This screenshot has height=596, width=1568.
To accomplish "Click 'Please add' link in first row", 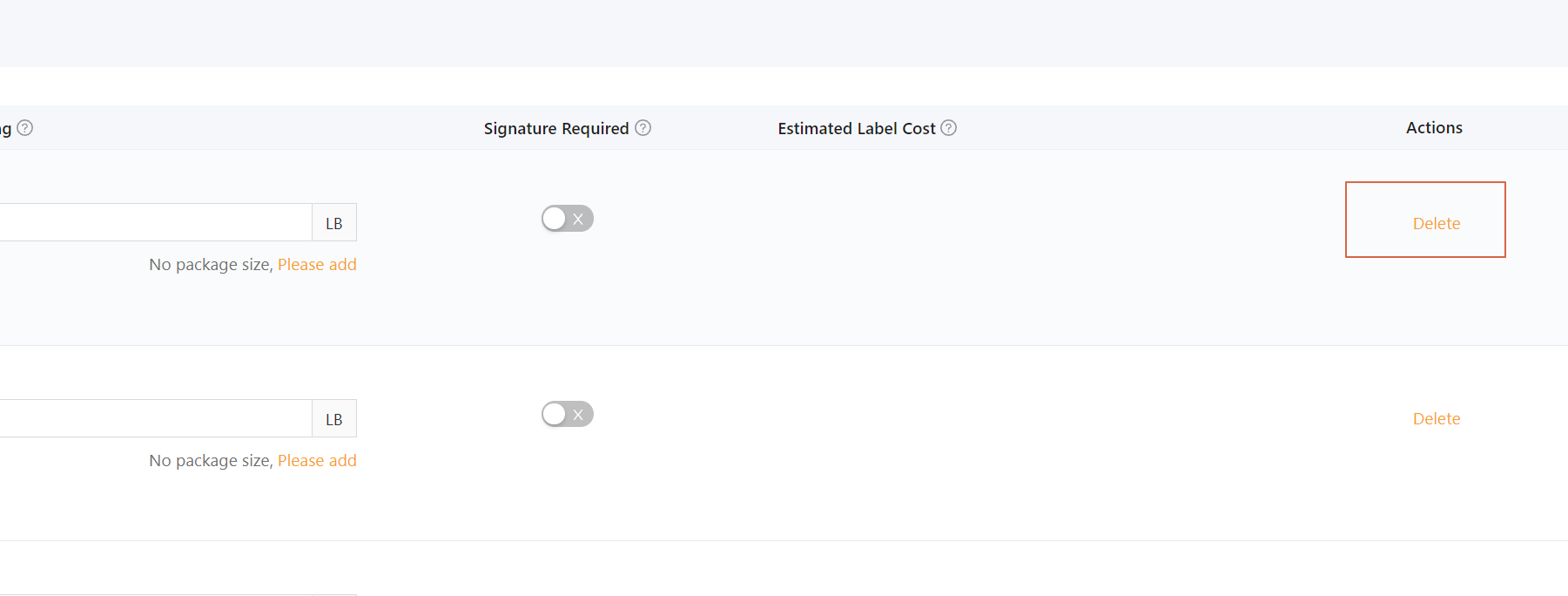I will tap(317, 264).
